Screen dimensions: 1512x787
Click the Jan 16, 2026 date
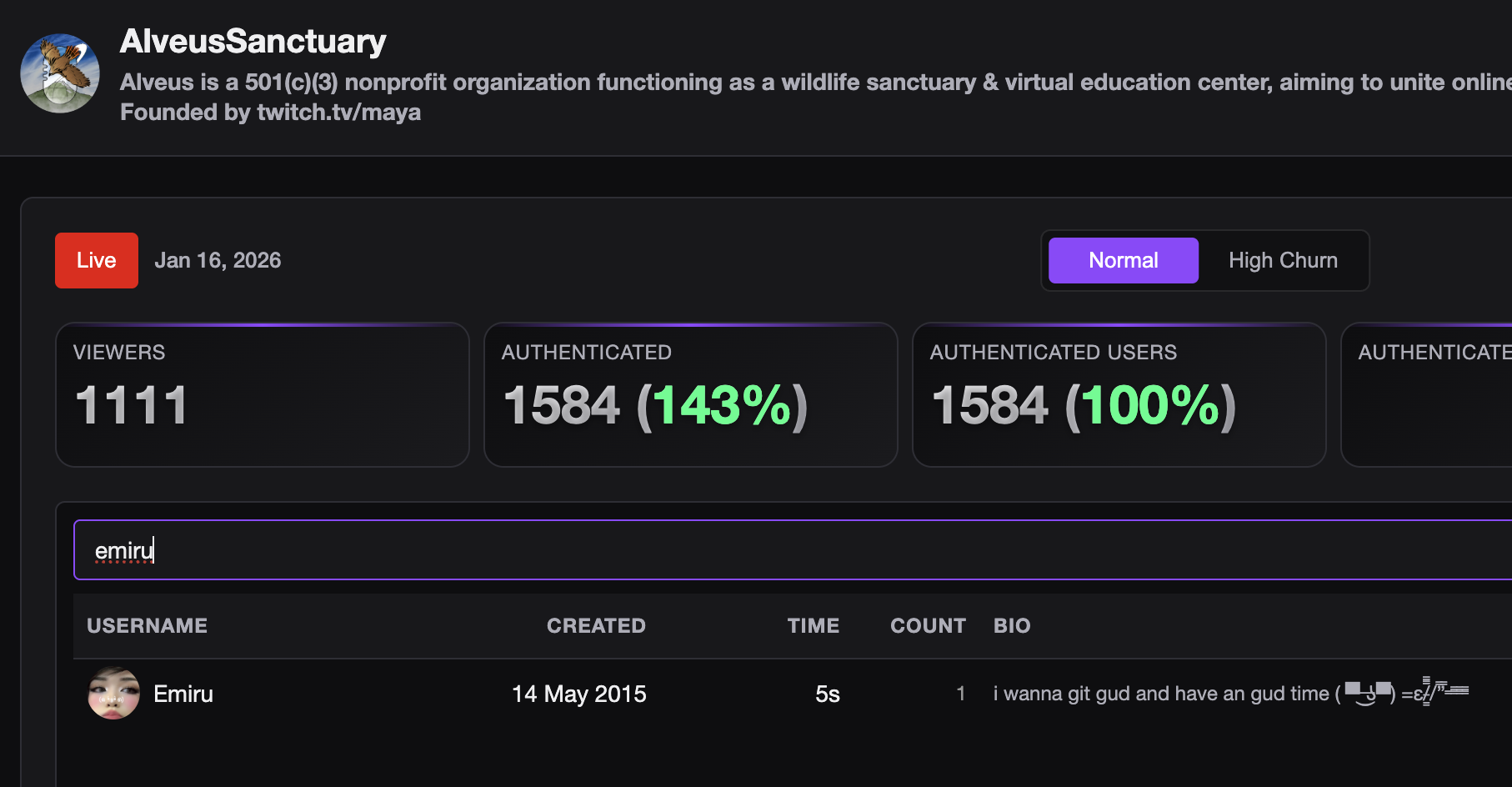pos(218,260)
